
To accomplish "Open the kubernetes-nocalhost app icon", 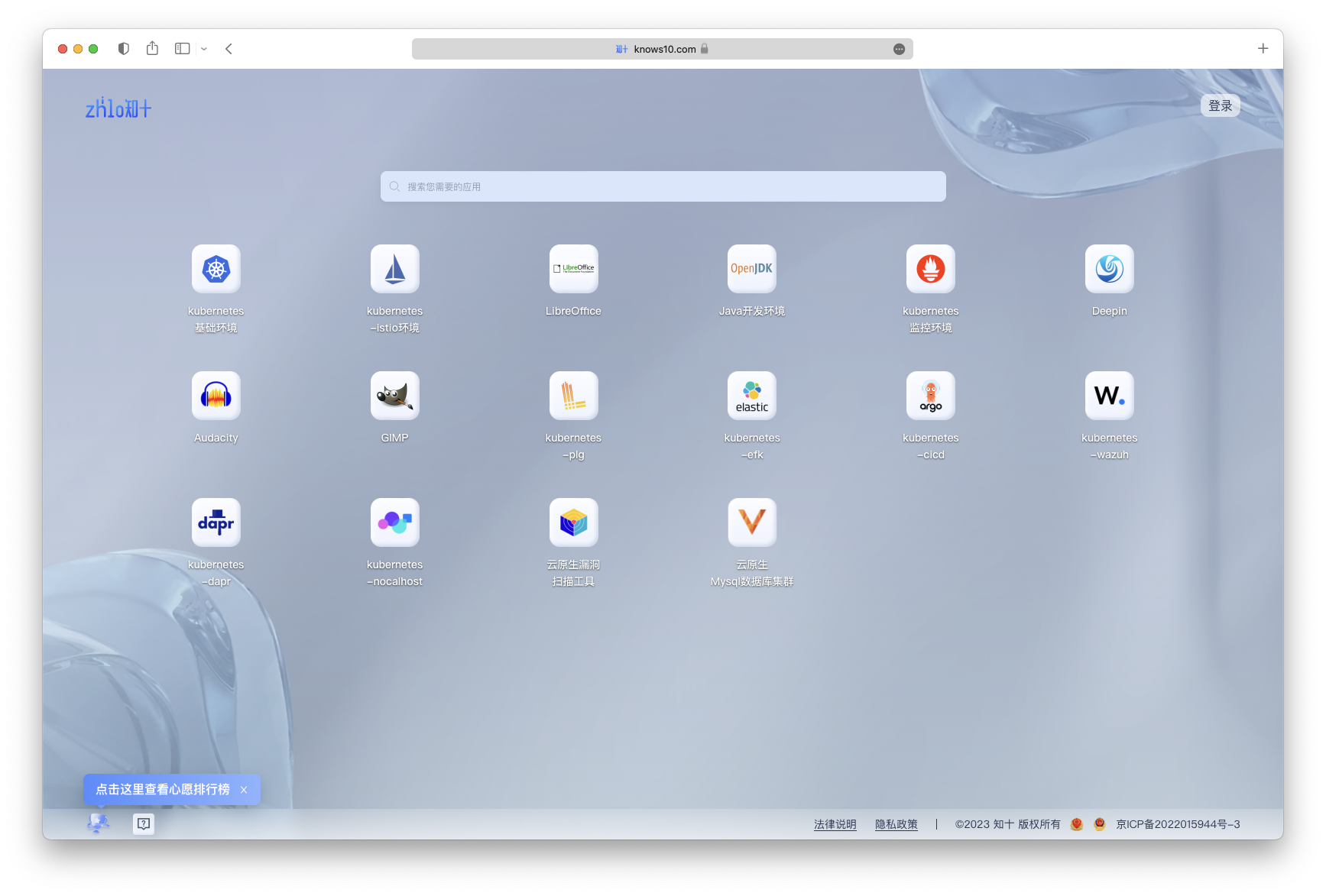I will [395, 522].
